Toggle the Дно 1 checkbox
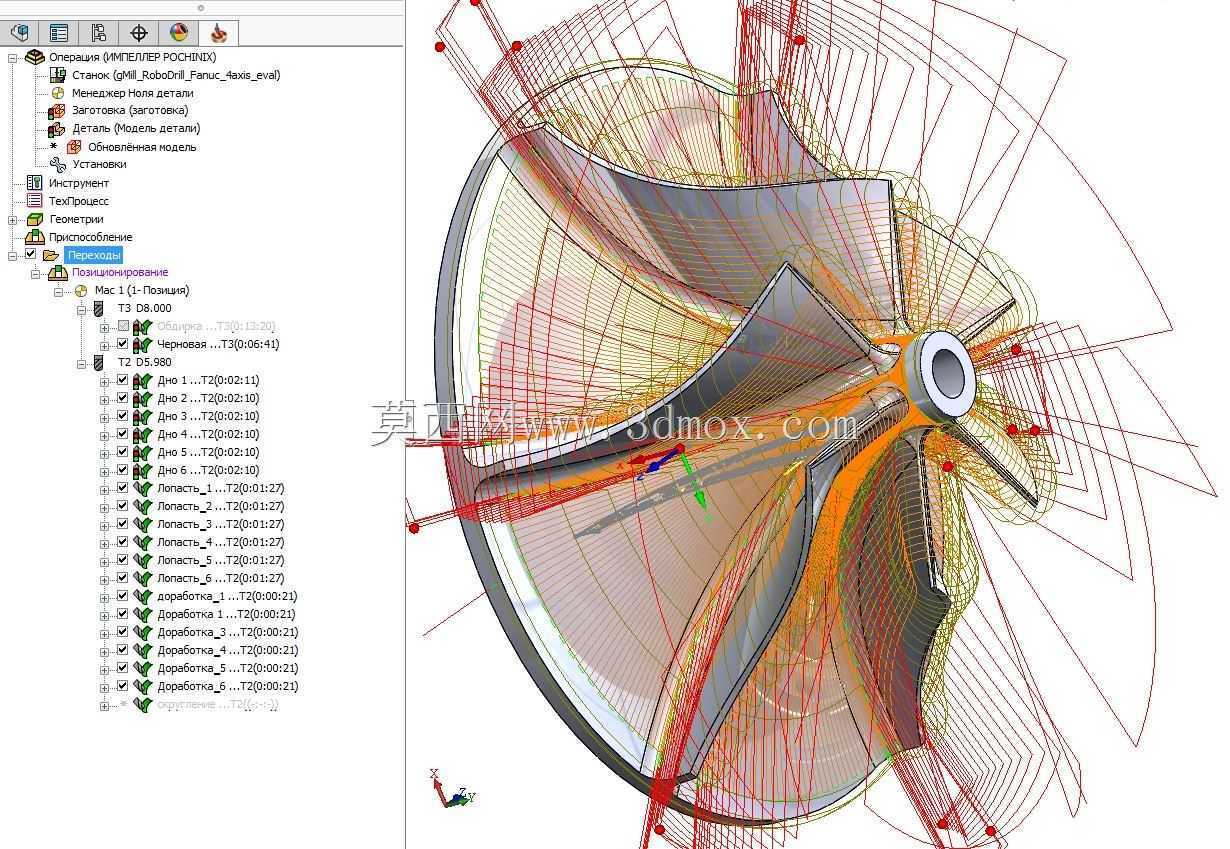 coord(123,380)
